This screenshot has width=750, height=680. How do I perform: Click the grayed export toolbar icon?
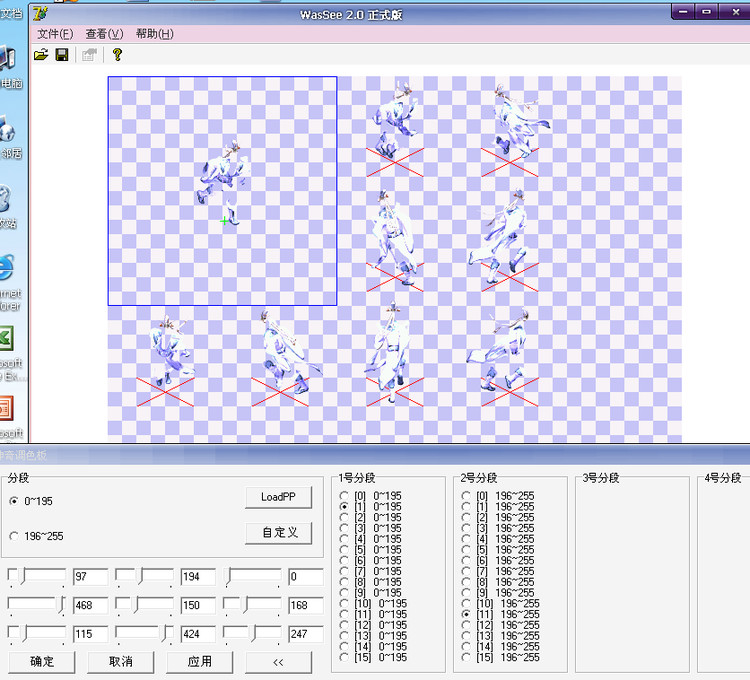click(89, 55)
